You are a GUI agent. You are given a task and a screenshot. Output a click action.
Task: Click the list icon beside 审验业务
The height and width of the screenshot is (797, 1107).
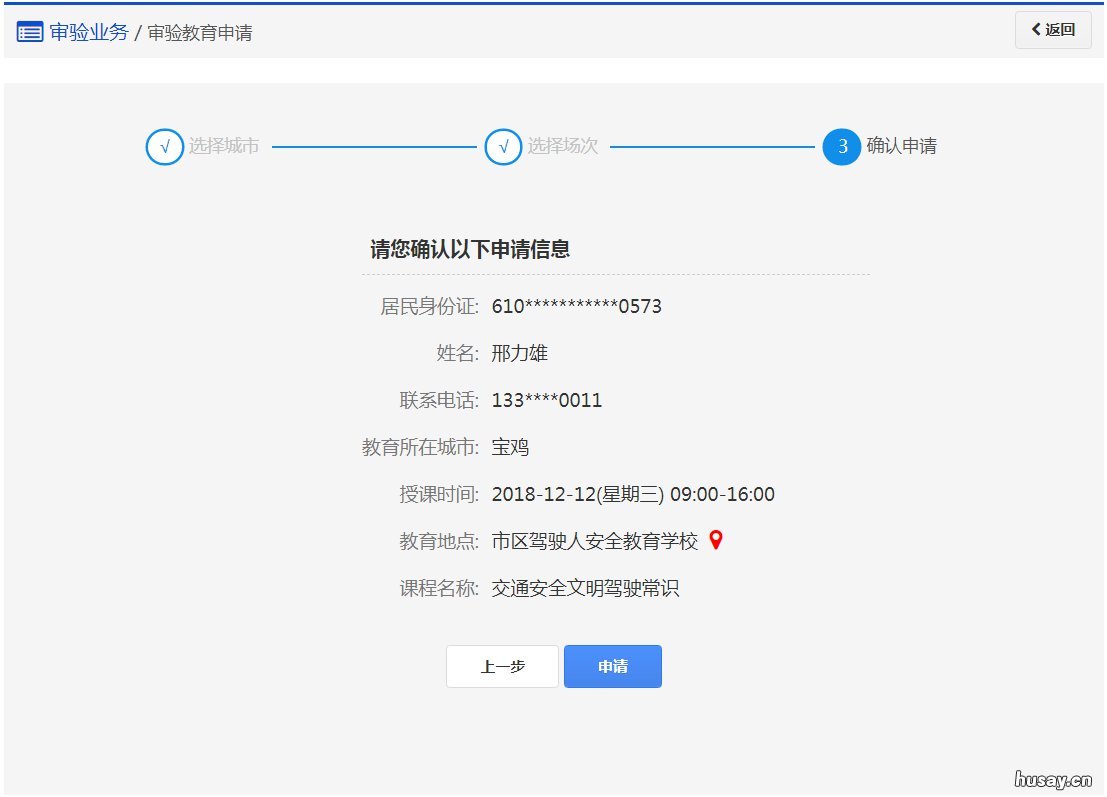coord(30,32)
